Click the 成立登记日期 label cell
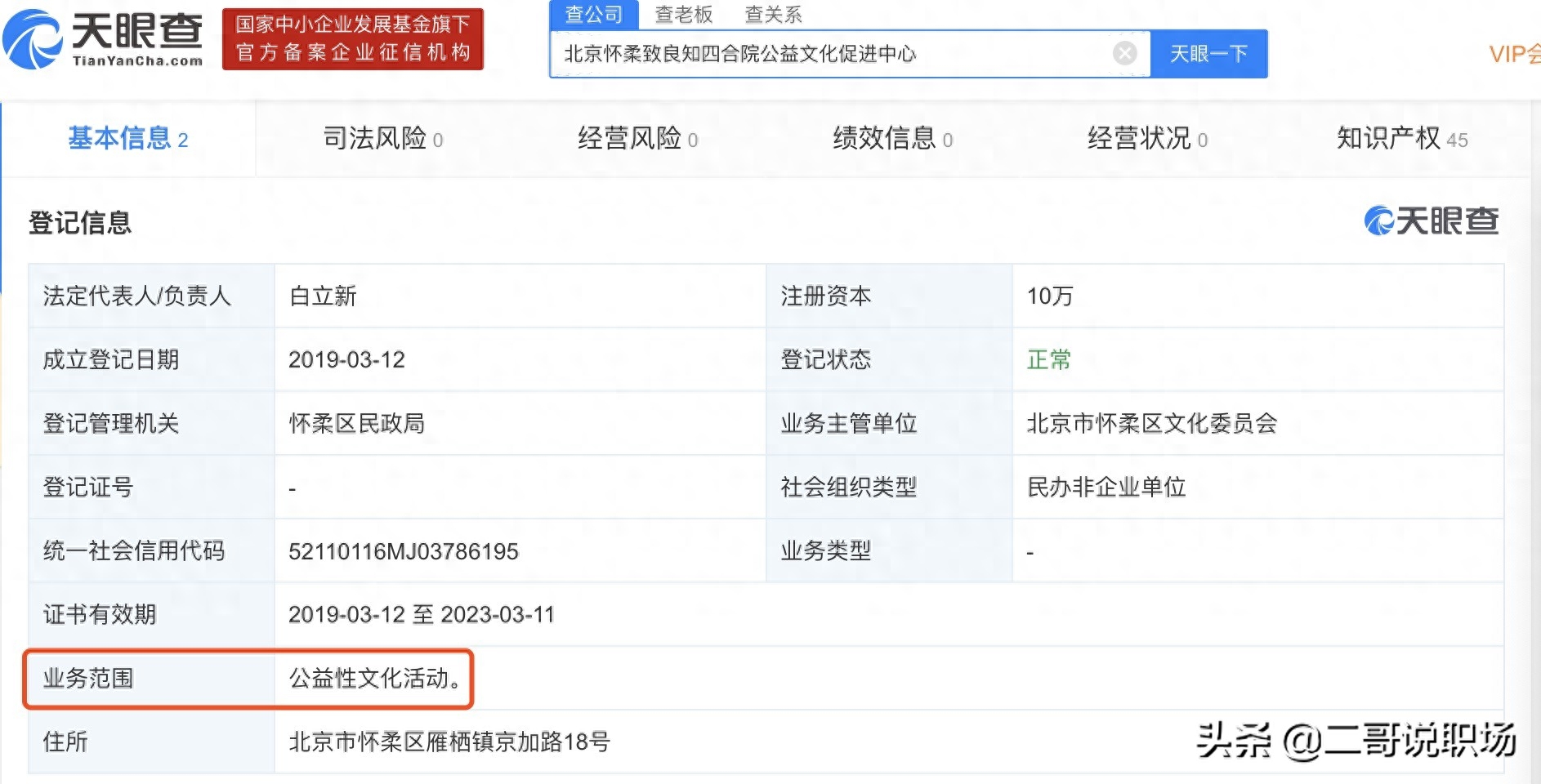 (x=152, y=359)
